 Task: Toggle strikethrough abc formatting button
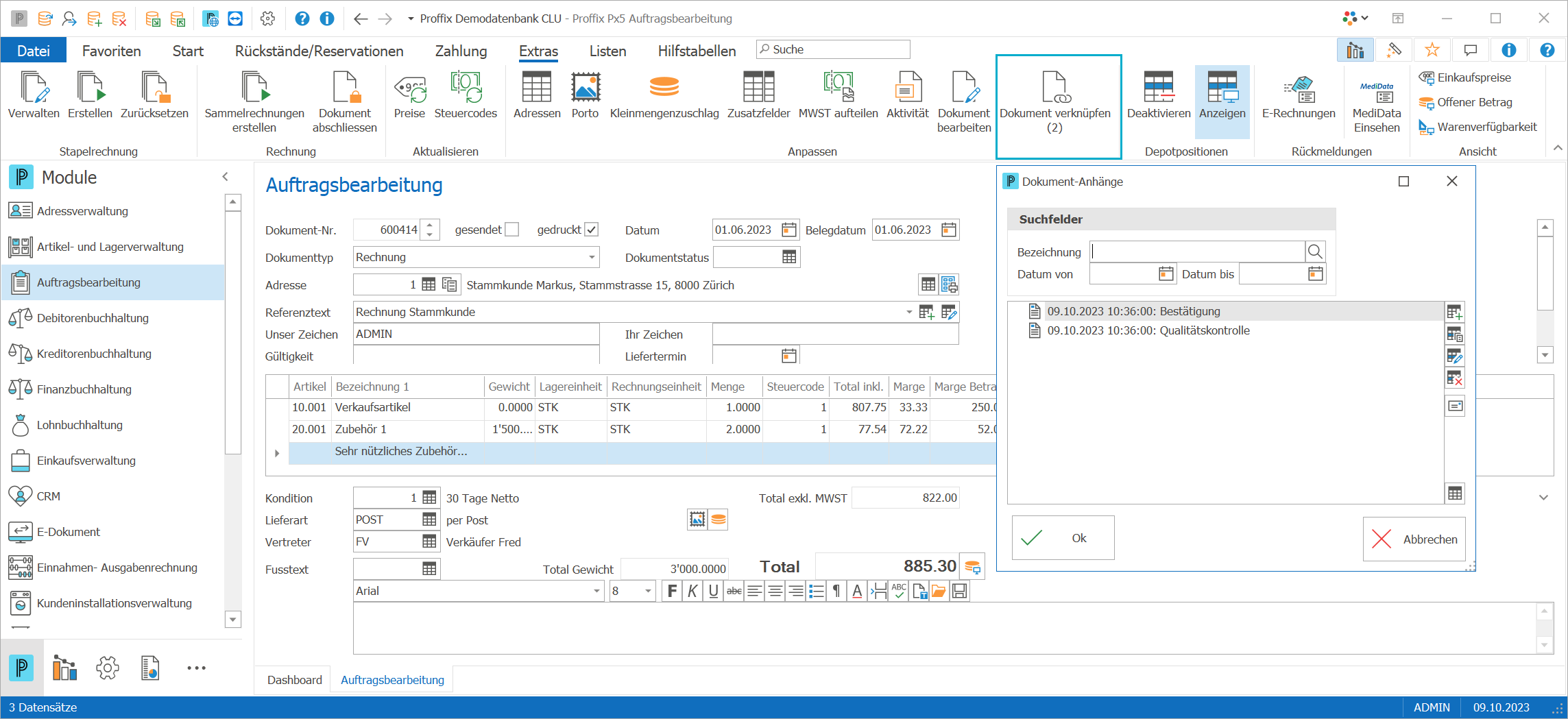pos(734,591)
